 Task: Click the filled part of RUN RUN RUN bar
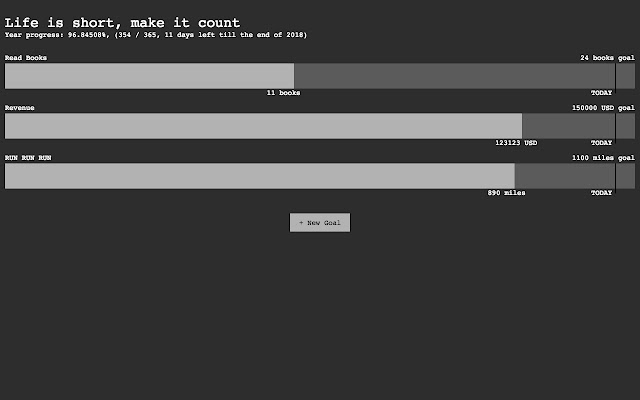point(260,176)
